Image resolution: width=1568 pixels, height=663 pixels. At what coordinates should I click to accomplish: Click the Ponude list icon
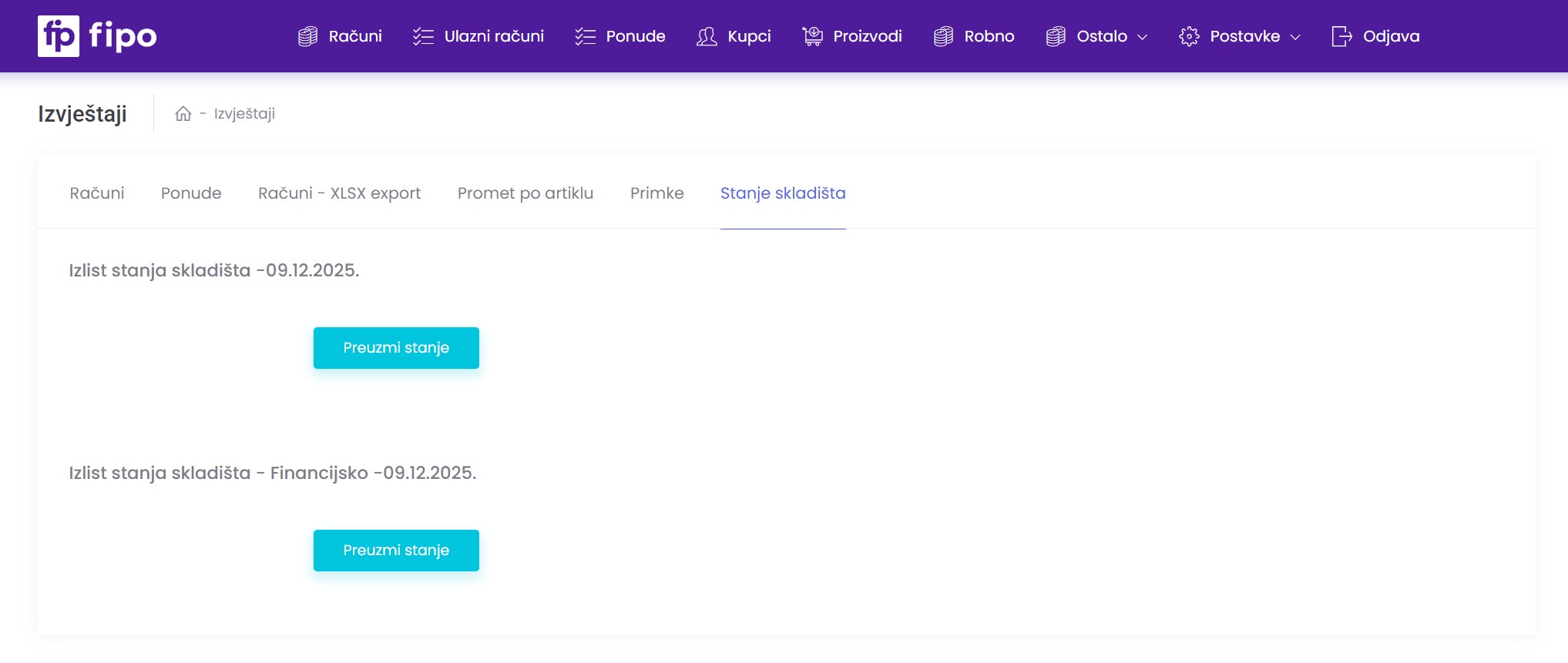(x=585, y=36)
